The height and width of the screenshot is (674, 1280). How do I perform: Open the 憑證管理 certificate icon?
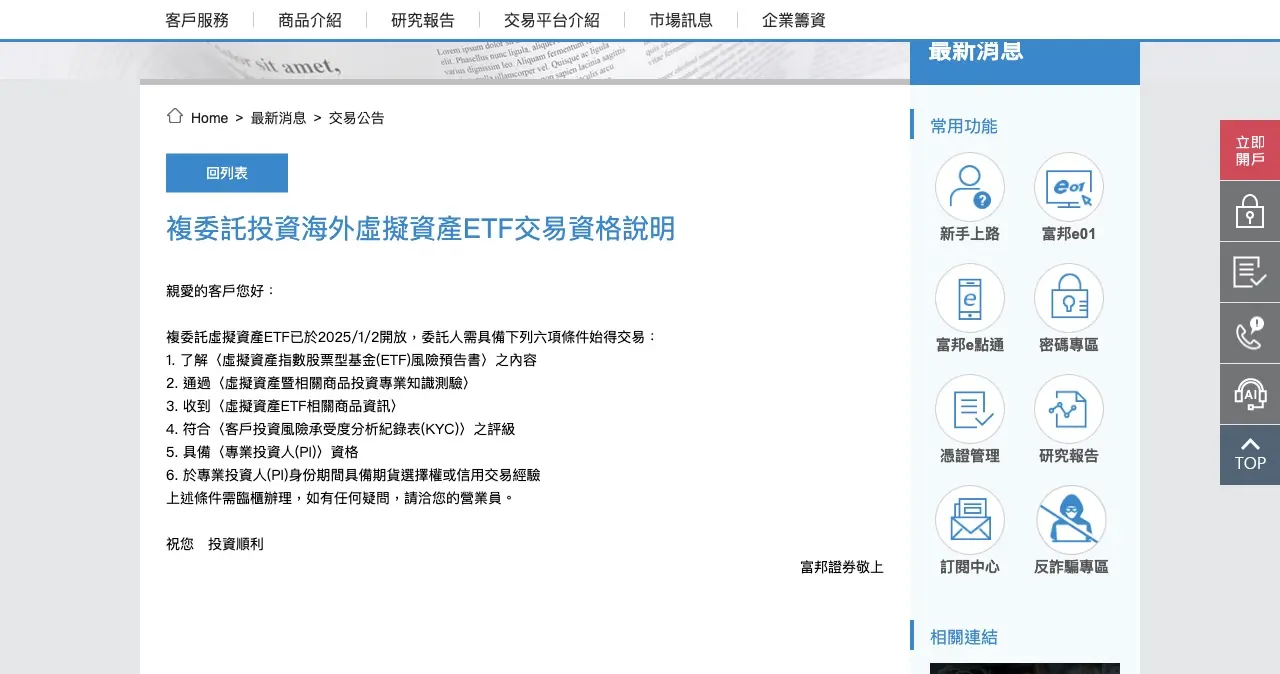(x=970, y=409)
